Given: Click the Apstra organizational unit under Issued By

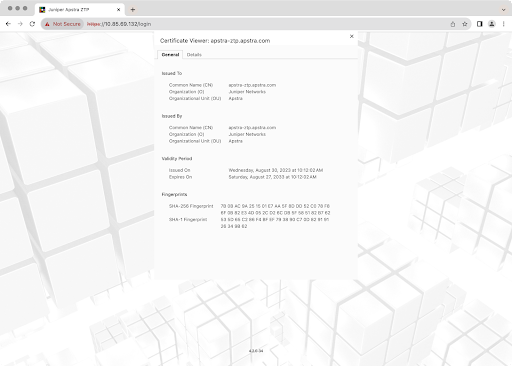Looking at the screenshot, I should pos(235,141).
